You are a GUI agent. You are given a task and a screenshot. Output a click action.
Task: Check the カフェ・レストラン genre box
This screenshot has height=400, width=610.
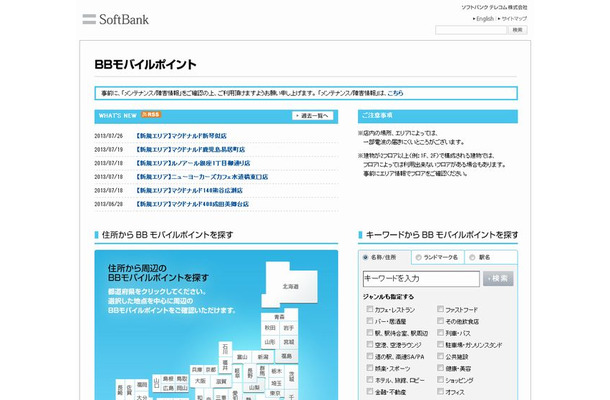click(370, 309)
